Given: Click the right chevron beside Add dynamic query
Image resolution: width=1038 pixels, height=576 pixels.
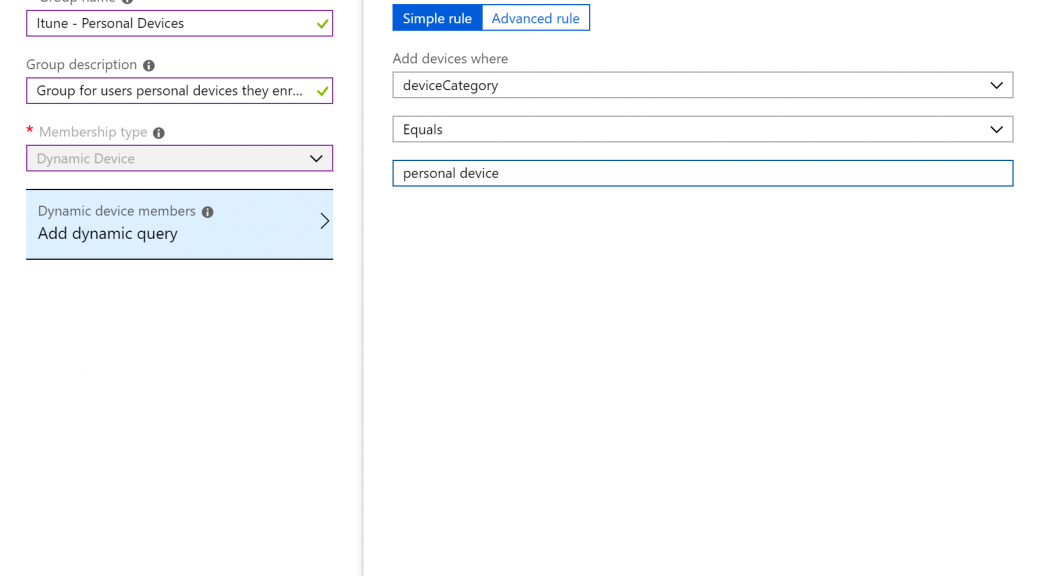Looking at the screenshot, I should [x=324, y=221].
